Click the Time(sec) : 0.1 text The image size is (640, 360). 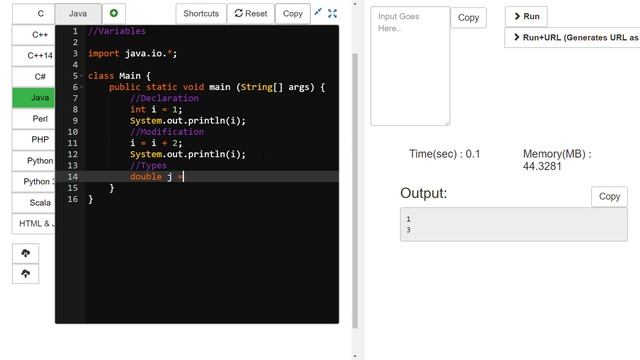pyautogui.click(x=444, y=154)
